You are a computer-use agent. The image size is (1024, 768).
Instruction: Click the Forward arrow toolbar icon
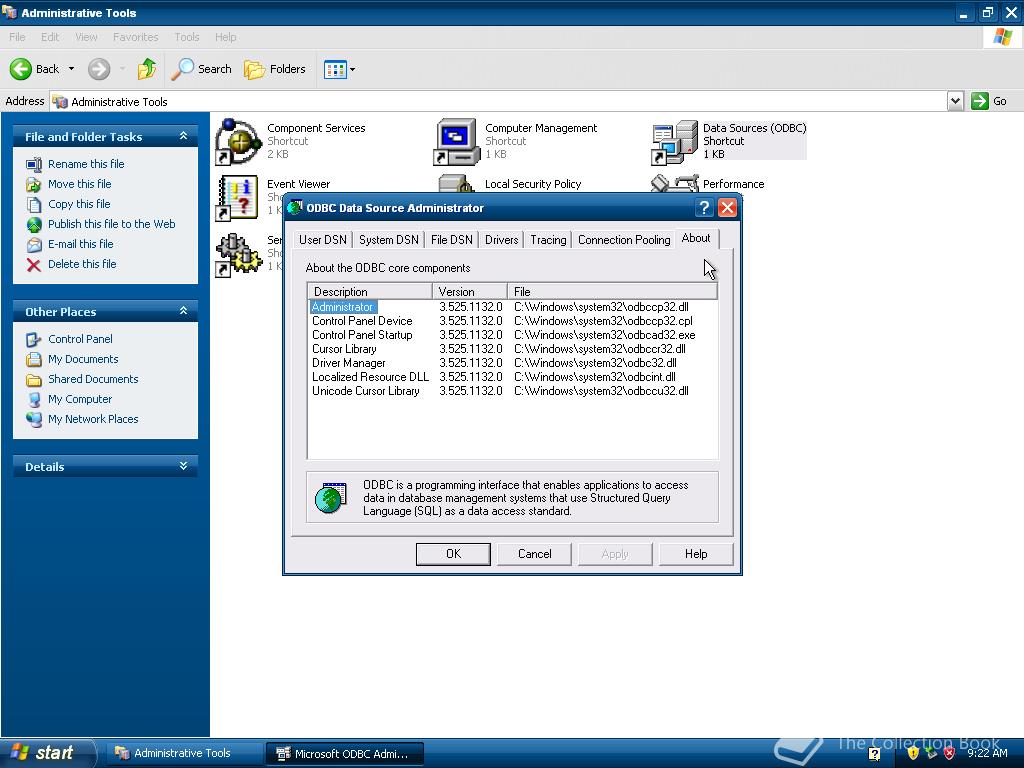point(99,69)
